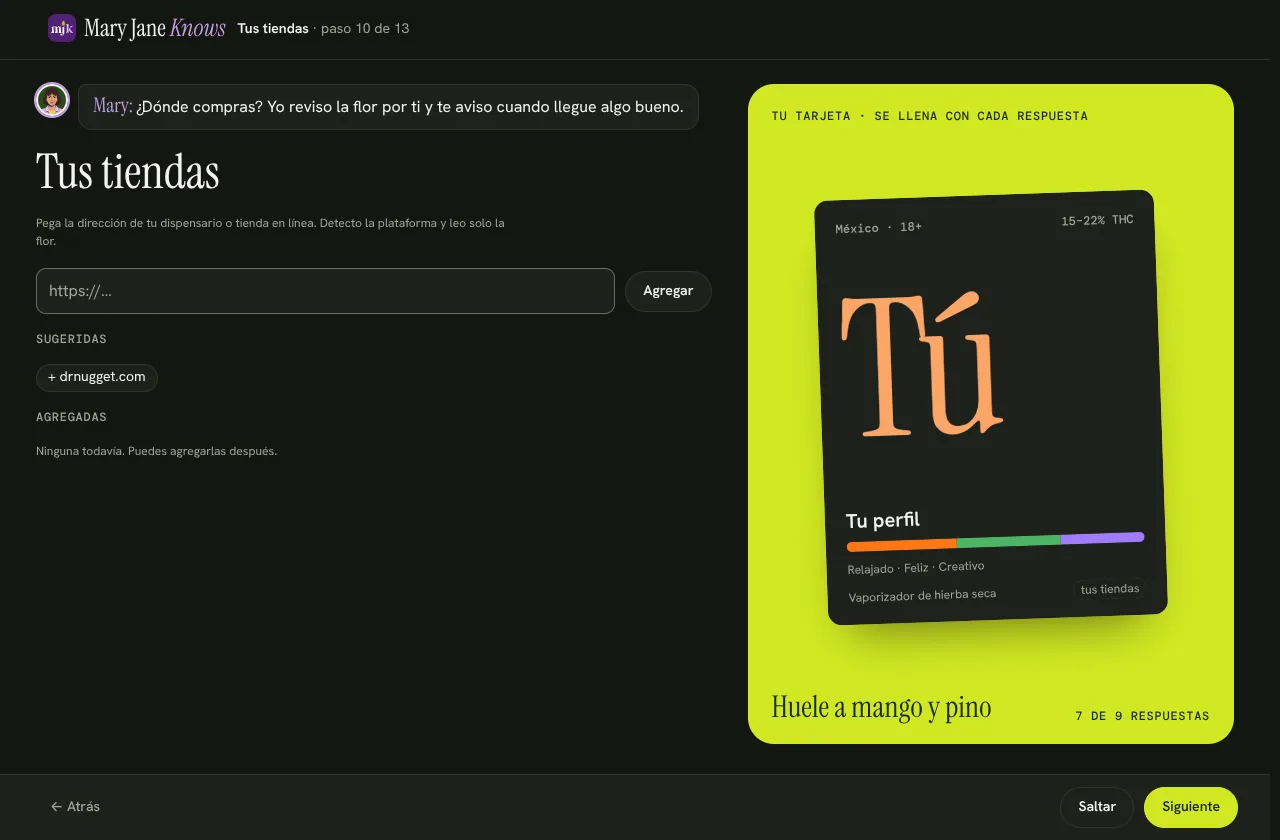The image size is (1280, 840).
Task: Click the '15-22% THC' label on card
Action: pos(1097,220)
